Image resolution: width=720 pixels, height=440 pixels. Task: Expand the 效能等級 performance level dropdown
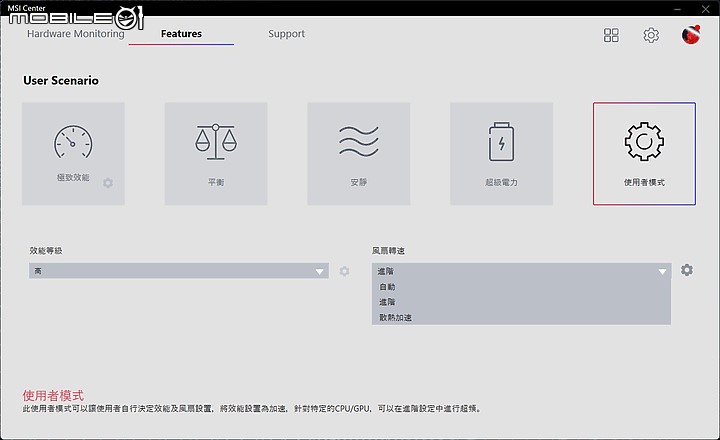179,271
